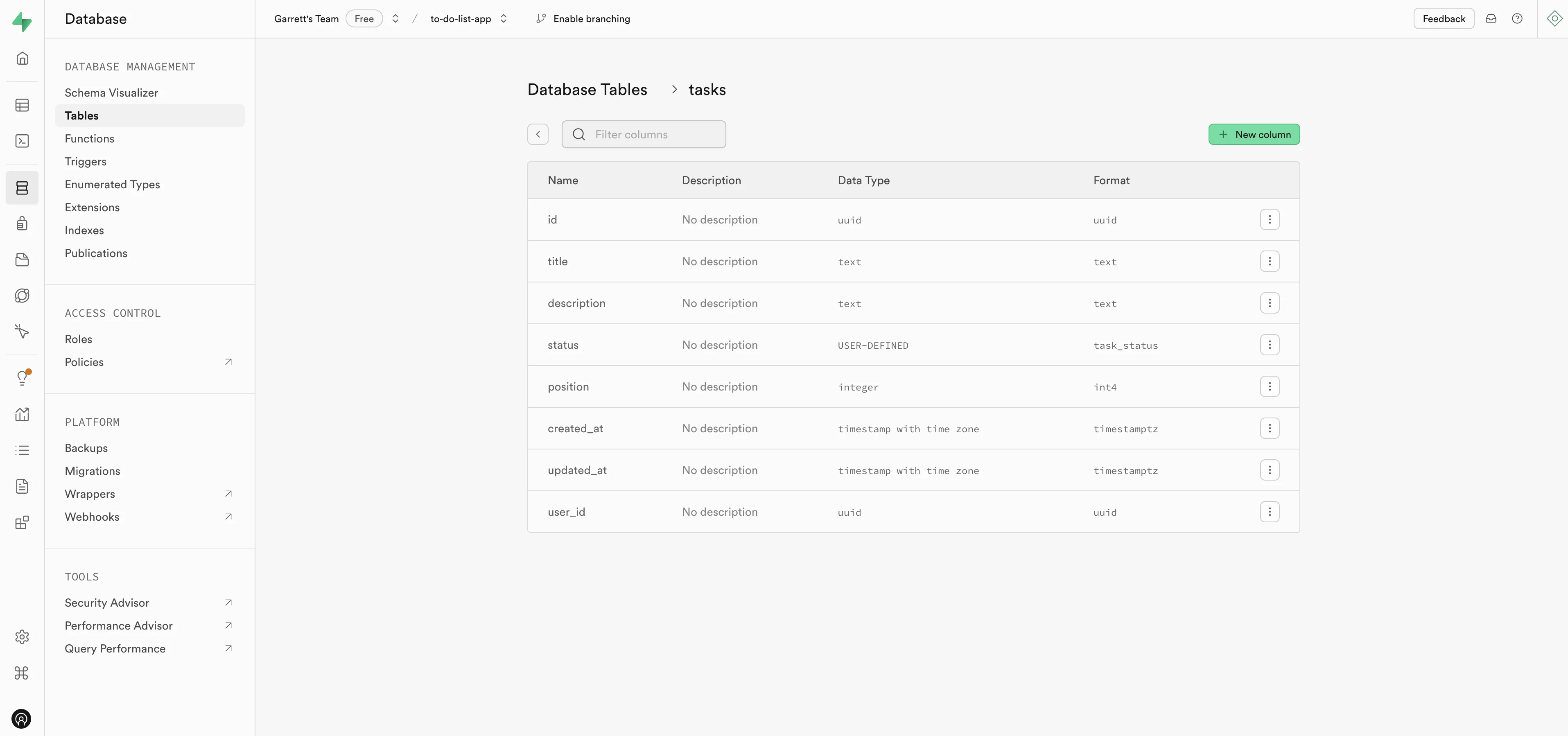Click the New column button

coord(1253,135)
